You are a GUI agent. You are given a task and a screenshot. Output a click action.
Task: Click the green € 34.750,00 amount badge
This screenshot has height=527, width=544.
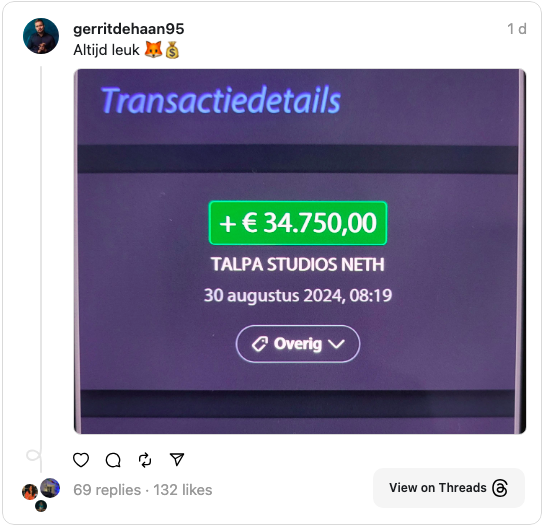(298, 223)
